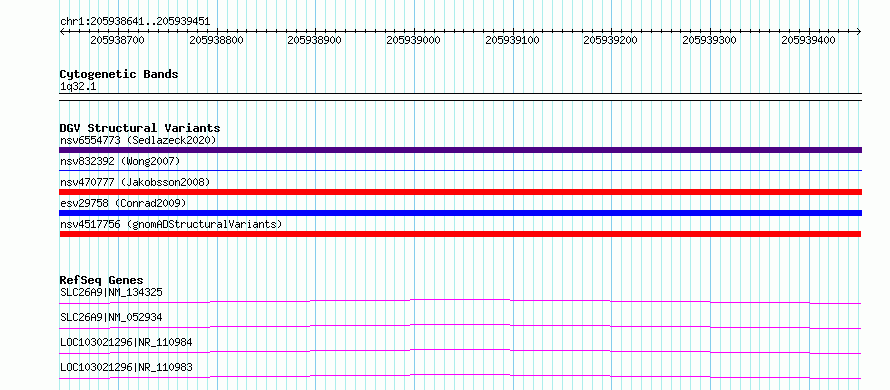Open the SLC26A9|NM_134325 gene label
Screen dimensions: 890x390
[x=111, y=292]
